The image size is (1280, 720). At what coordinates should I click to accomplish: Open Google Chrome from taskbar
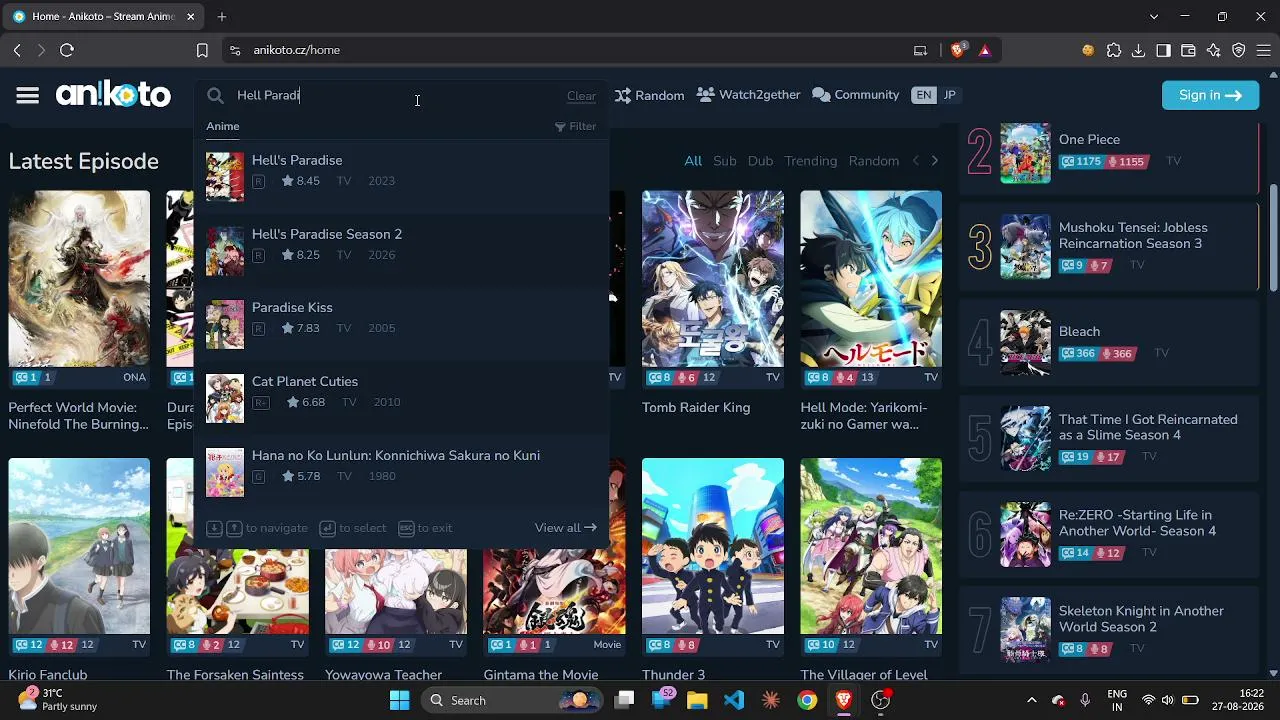[807, 700]
